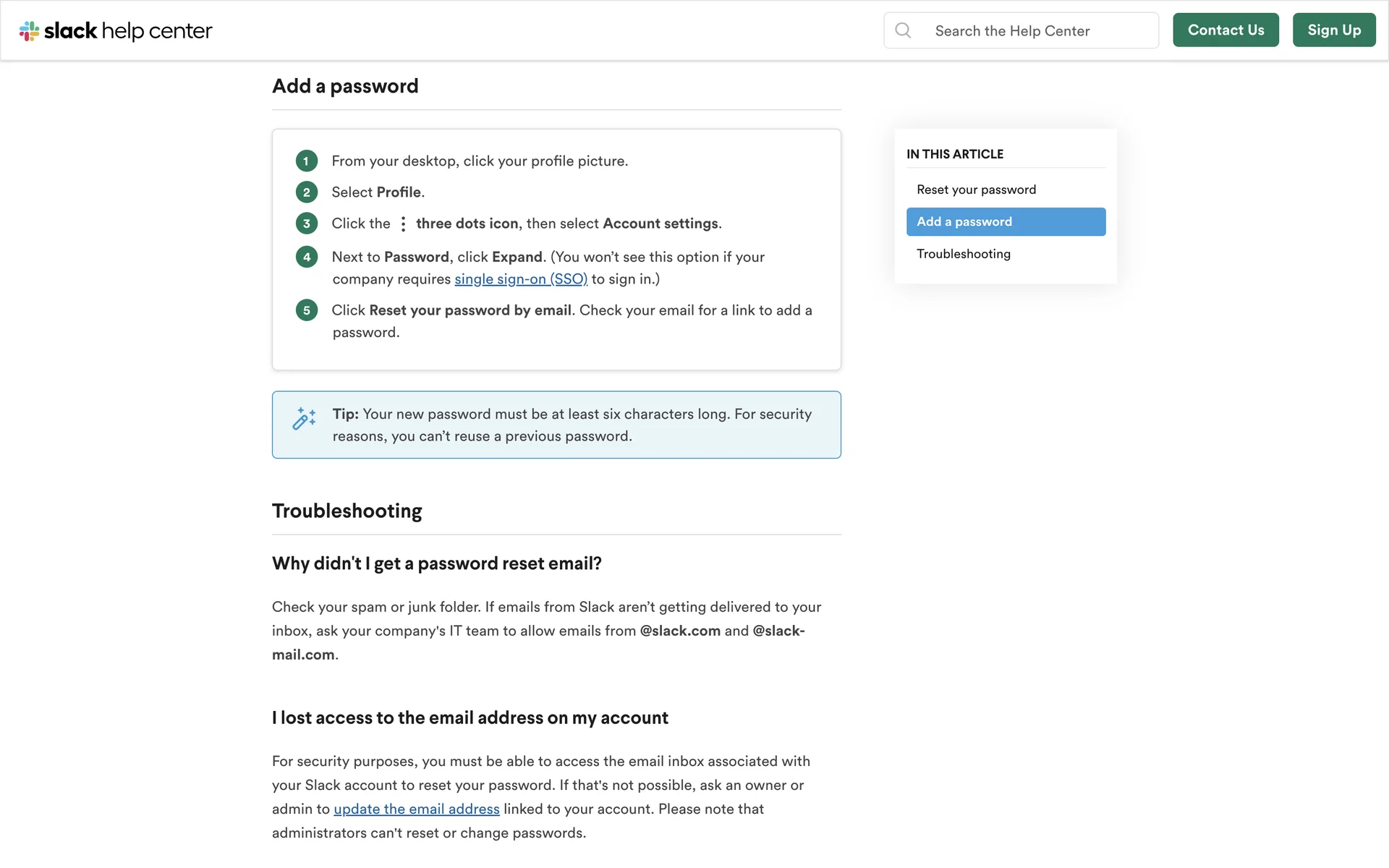
Task: Jump to Reset your password section
Action: [x=976, y=190]
